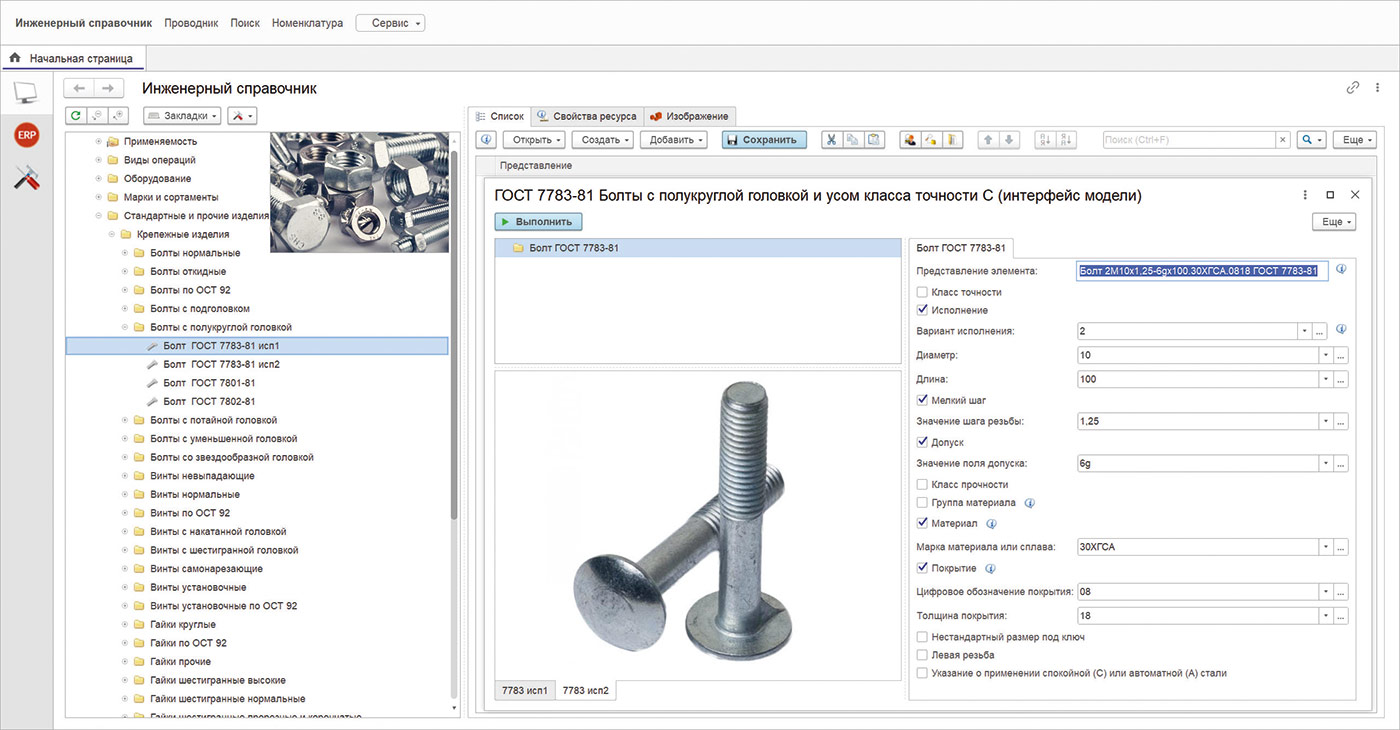
Task: Click the Открыть button
Action: coord(534,140)
